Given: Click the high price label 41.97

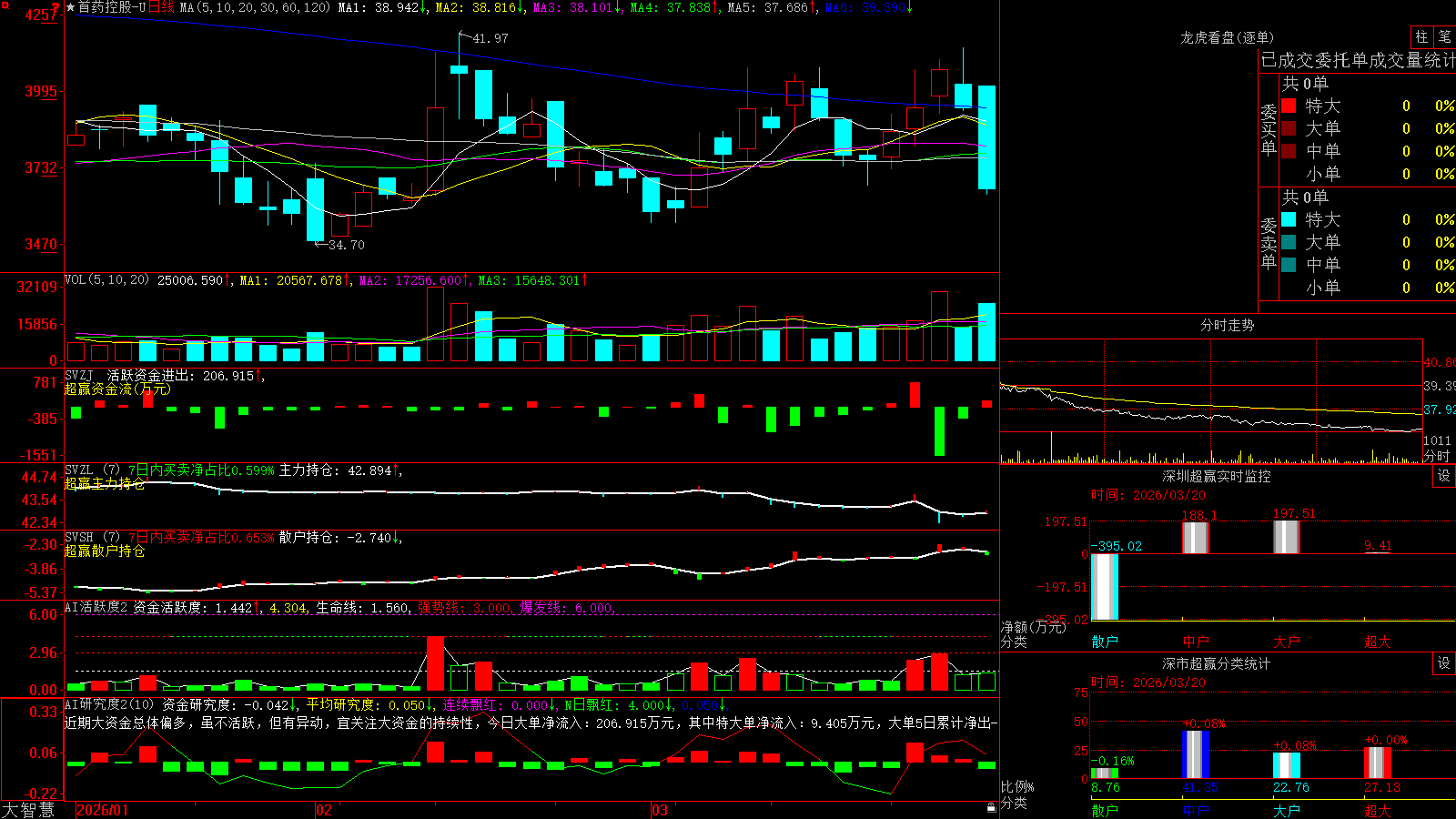Looking at the screenshot, I should pos(490,38).
